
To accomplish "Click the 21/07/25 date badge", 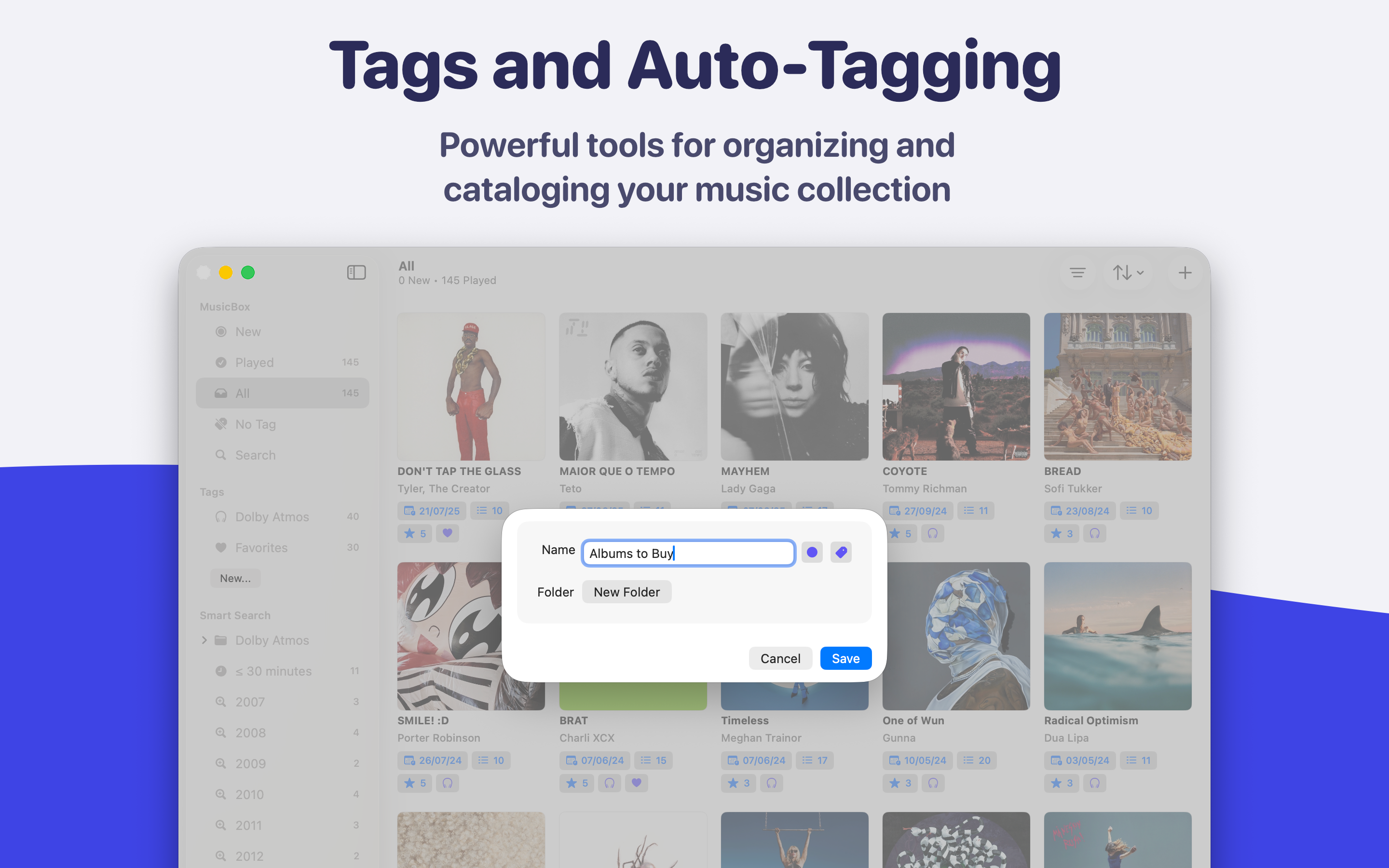I will coord(432,510).
